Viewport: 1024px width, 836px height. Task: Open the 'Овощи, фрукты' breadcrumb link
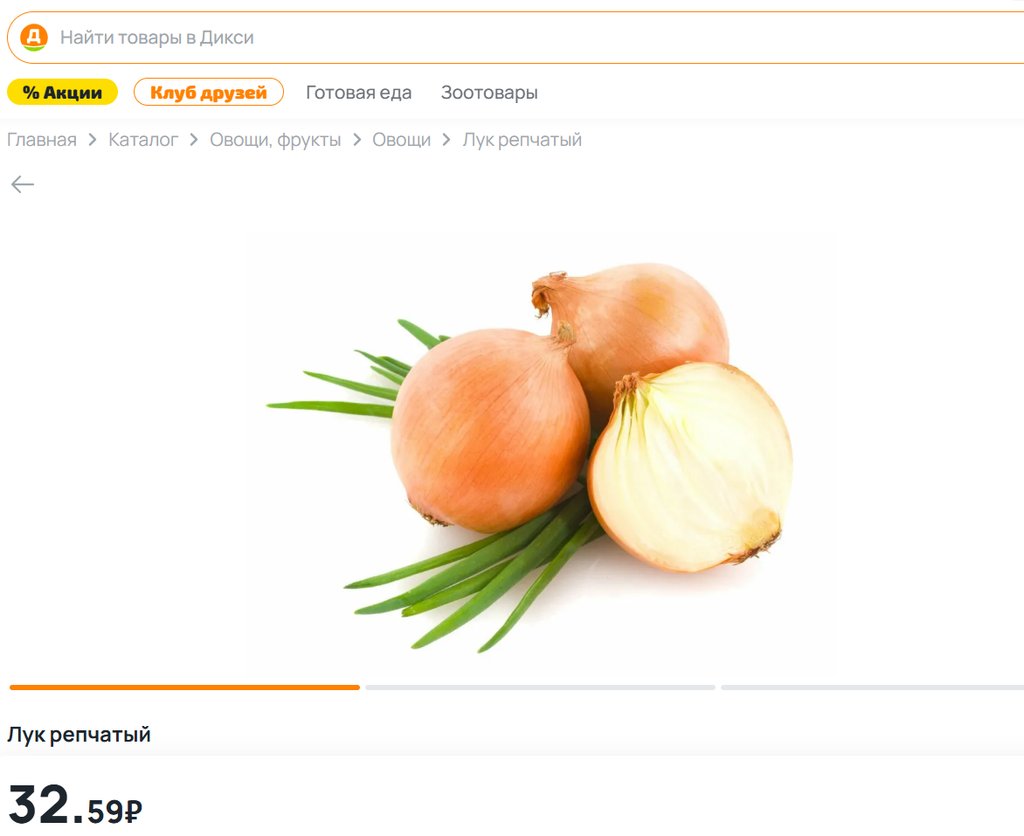tap(275, 140)
